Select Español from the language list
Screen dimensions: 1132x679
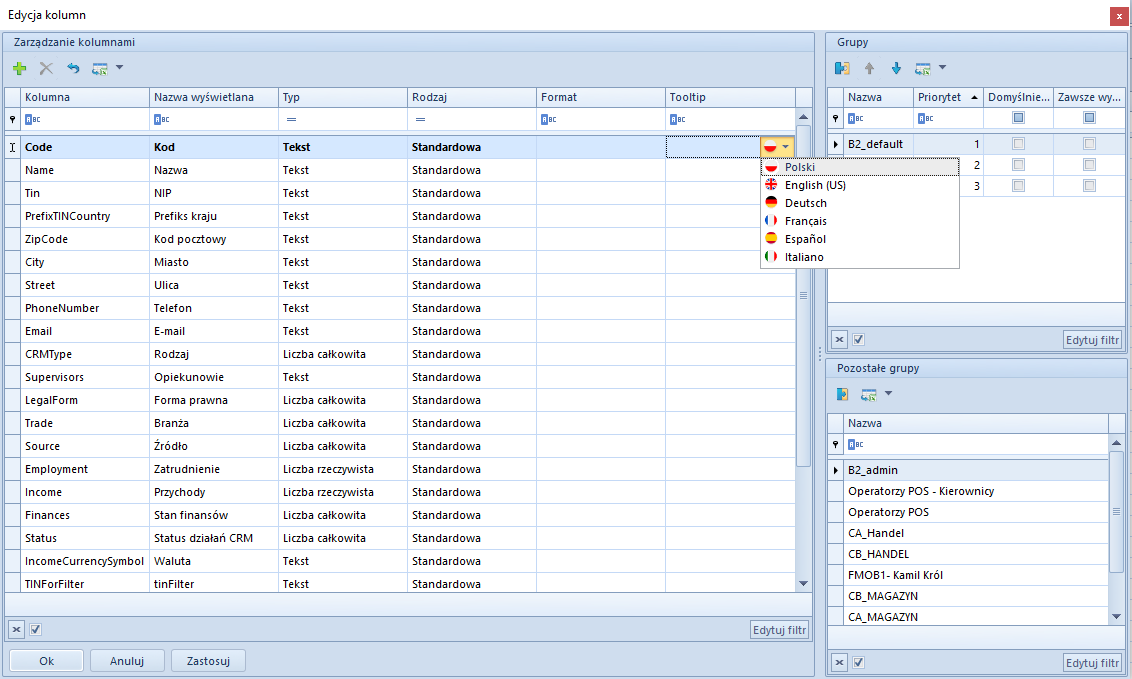pos(860,239)
